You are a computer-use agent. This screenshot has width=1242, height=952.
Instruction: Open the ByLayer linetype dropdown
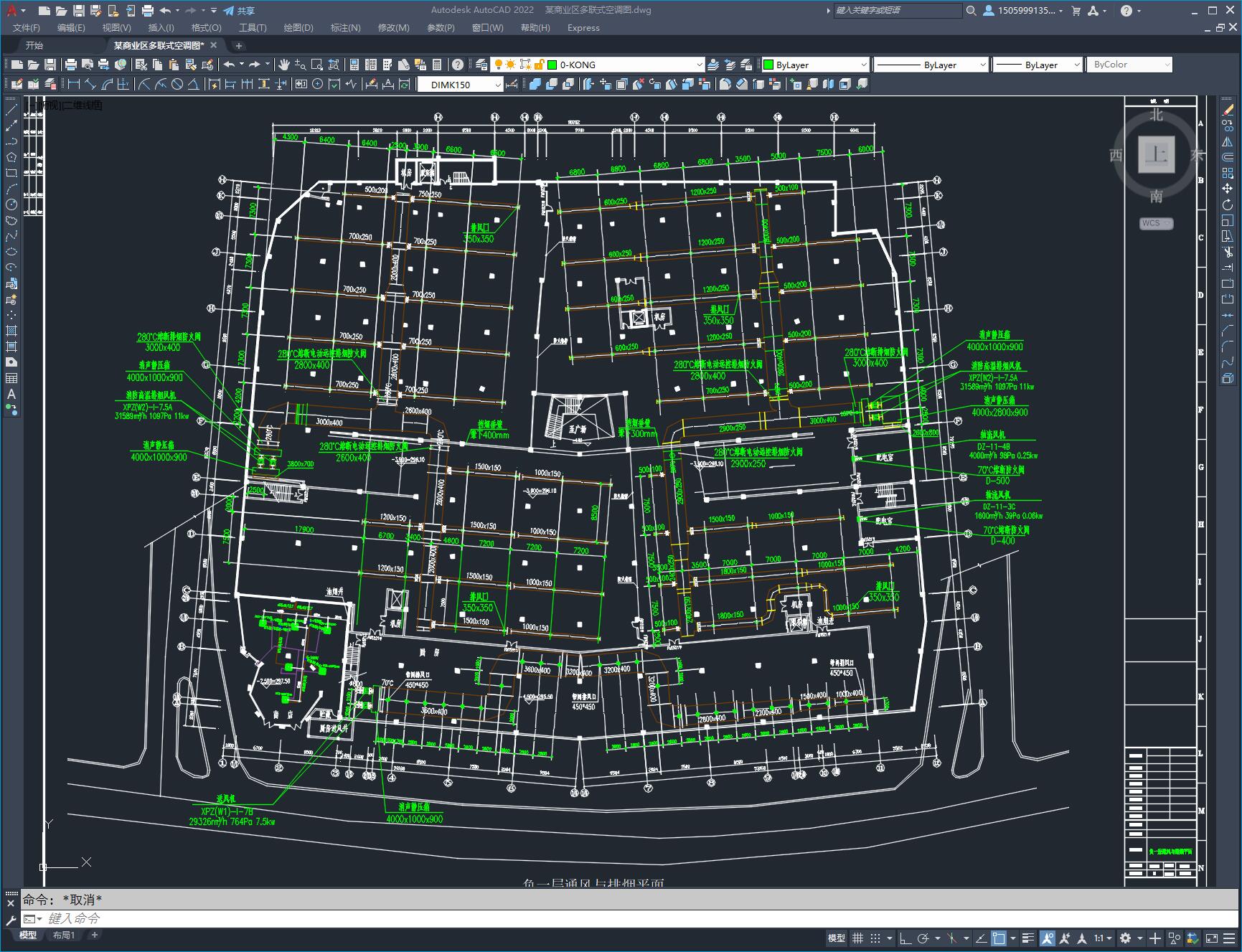tap(982, 65)
